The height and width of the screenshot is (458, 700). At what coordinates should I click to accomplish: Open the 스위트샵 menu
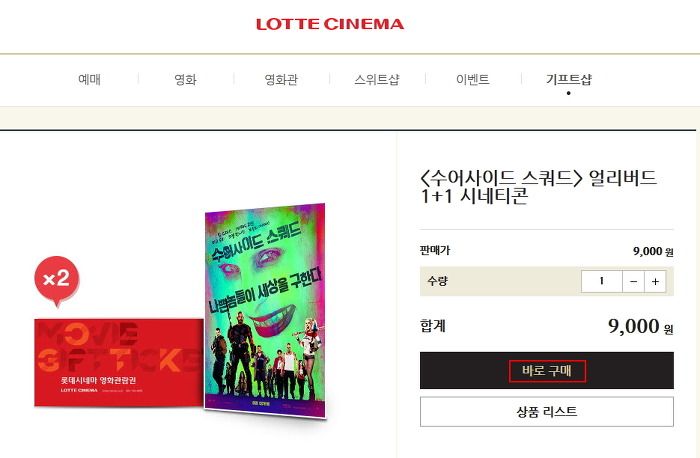click(377, 79)
